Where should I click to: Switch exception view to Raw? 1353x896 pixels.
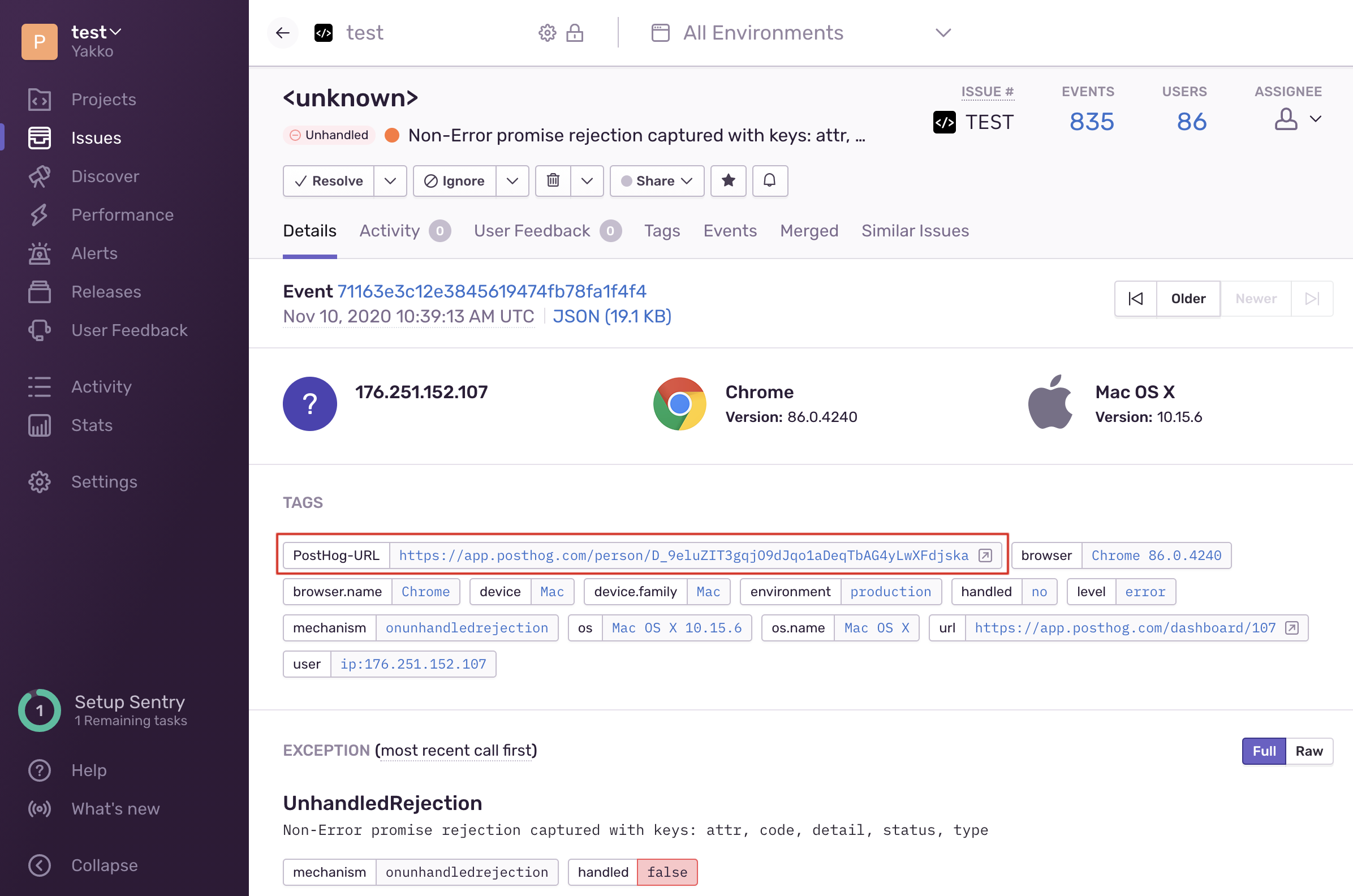click(x=1308, y=751)
